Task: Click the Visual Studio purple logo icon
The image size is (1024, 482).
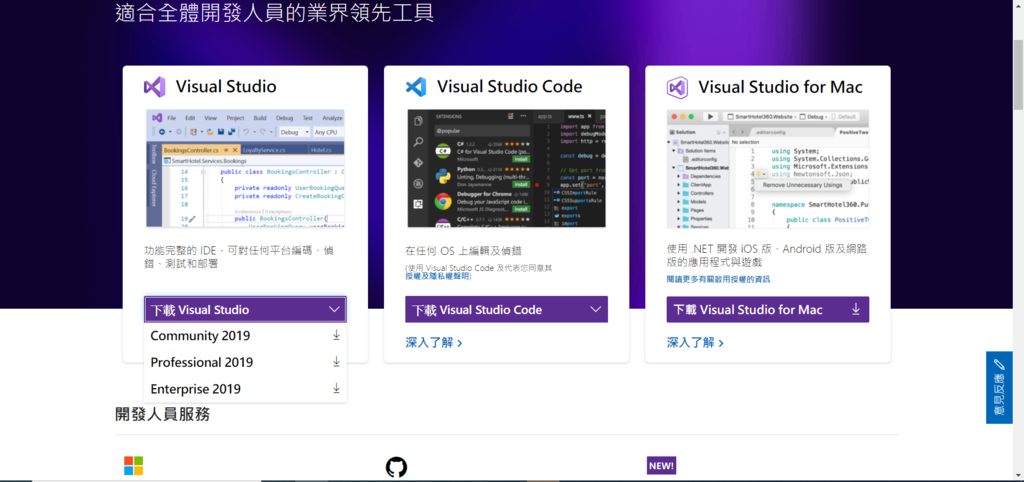Action: click(155, 87)
